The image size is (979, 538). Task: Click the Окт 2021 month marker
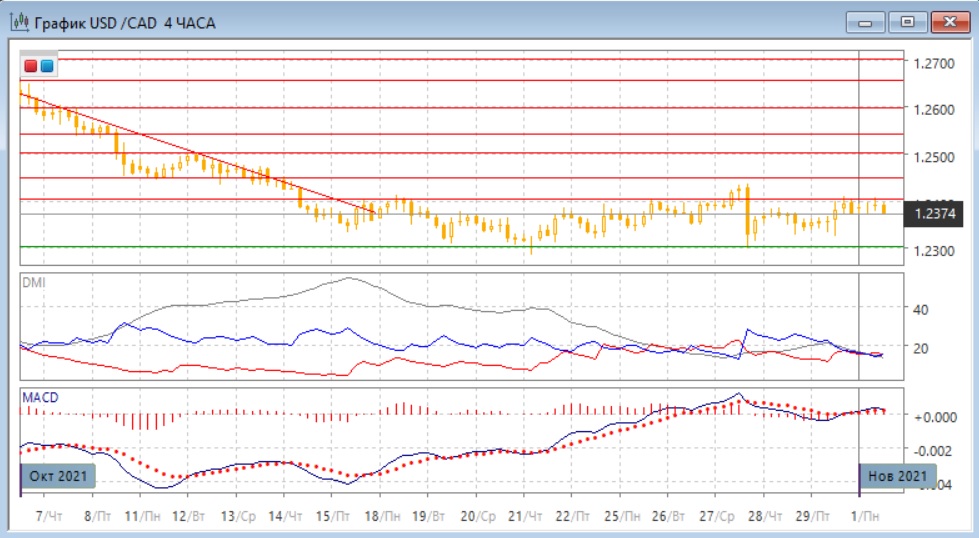pos(58,476)
